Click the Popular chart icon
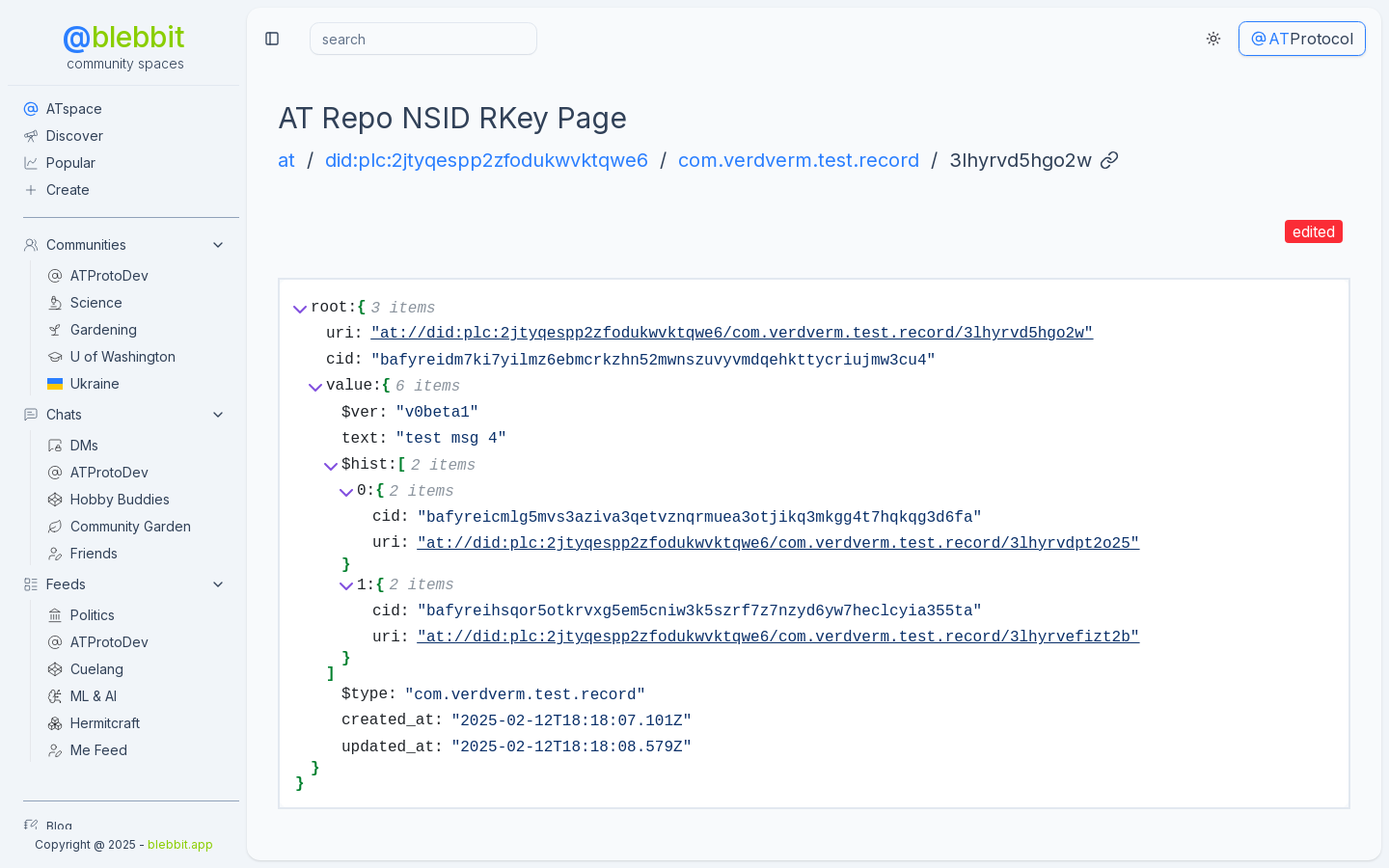Screen dimensions: 1389x868 coord(31,163)
